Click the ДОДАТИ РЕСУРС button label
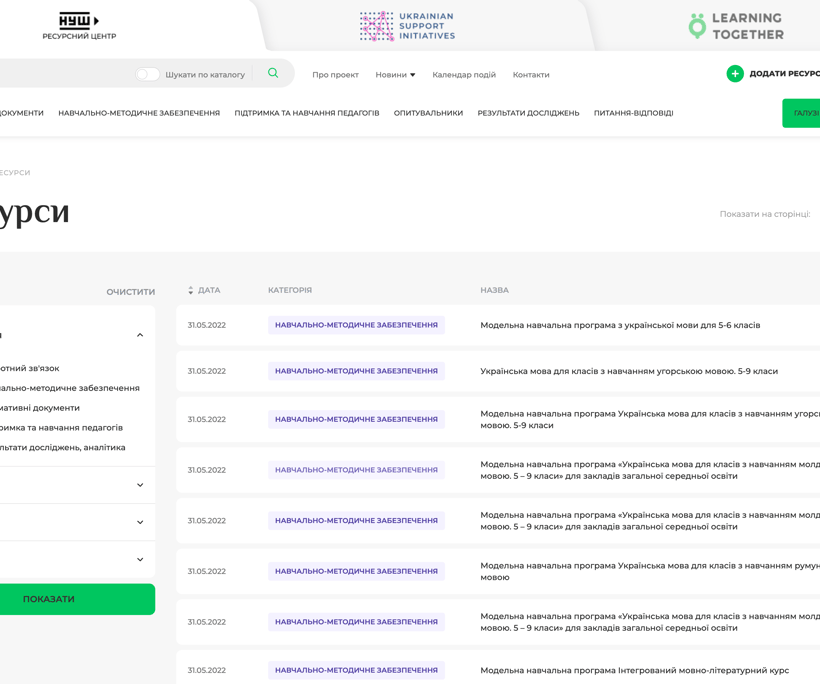Viewport: 820px width, 684px height. [784, 74]
